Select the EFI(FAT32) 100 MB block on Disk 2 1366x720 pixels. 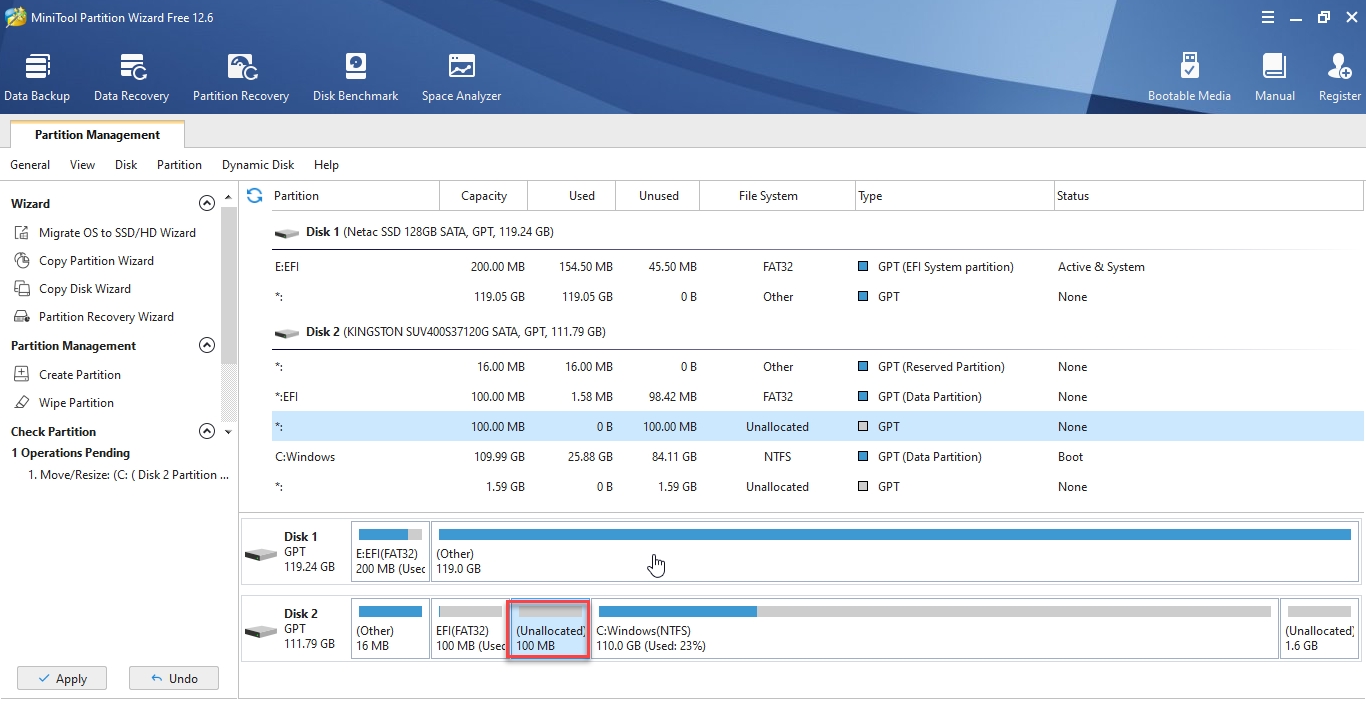pos(470,629)
